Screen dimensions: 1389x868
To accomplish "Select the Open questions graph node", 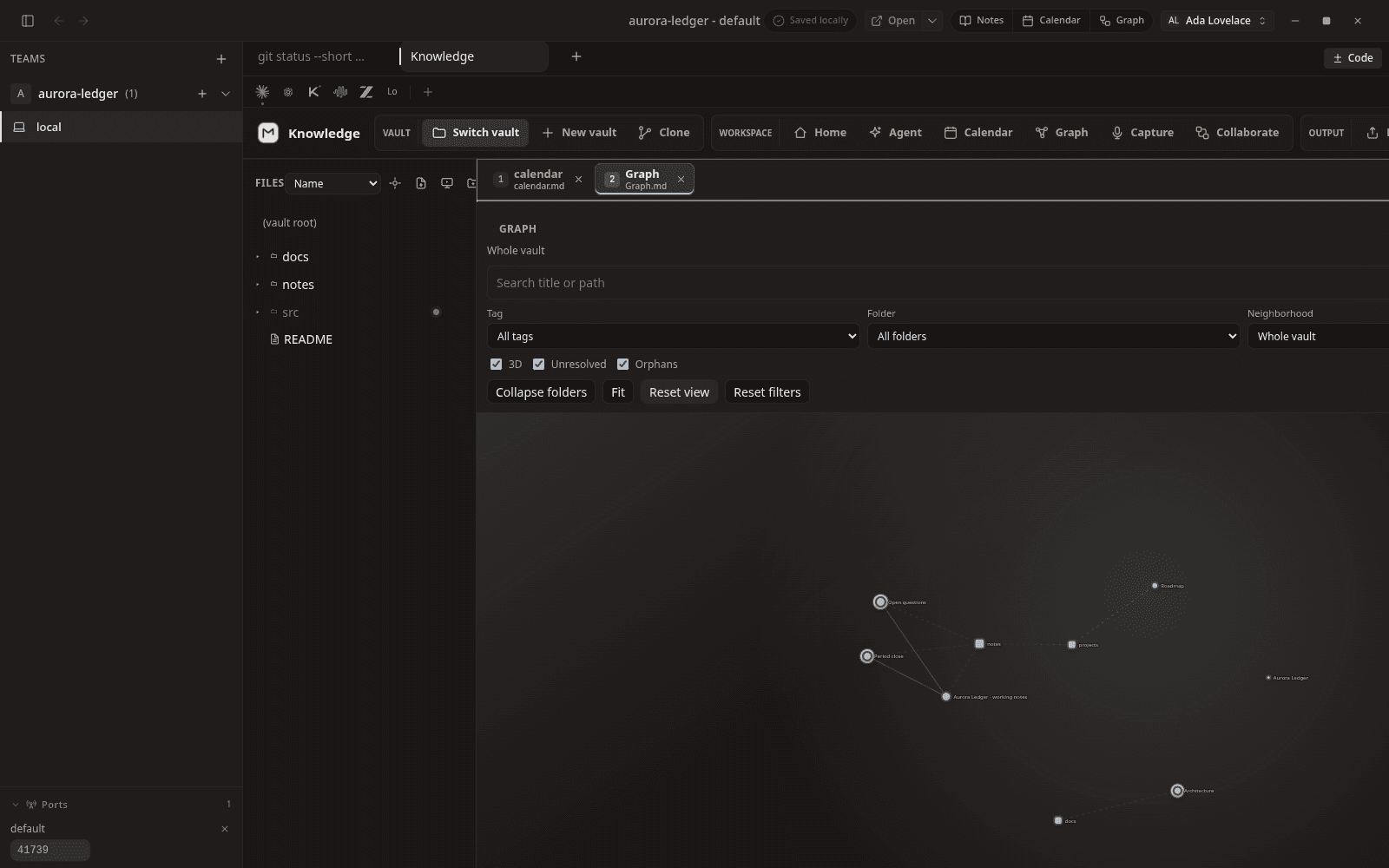I will pos(880,602).
